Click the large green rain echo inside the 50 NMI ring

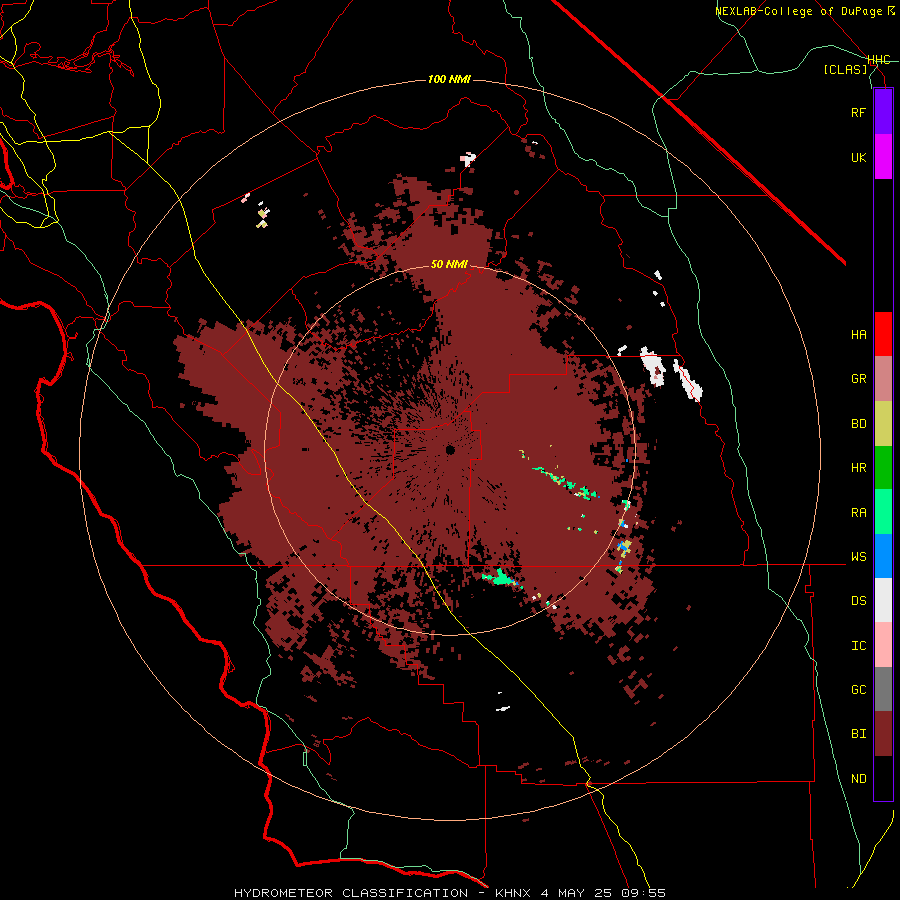pos(501,577)
